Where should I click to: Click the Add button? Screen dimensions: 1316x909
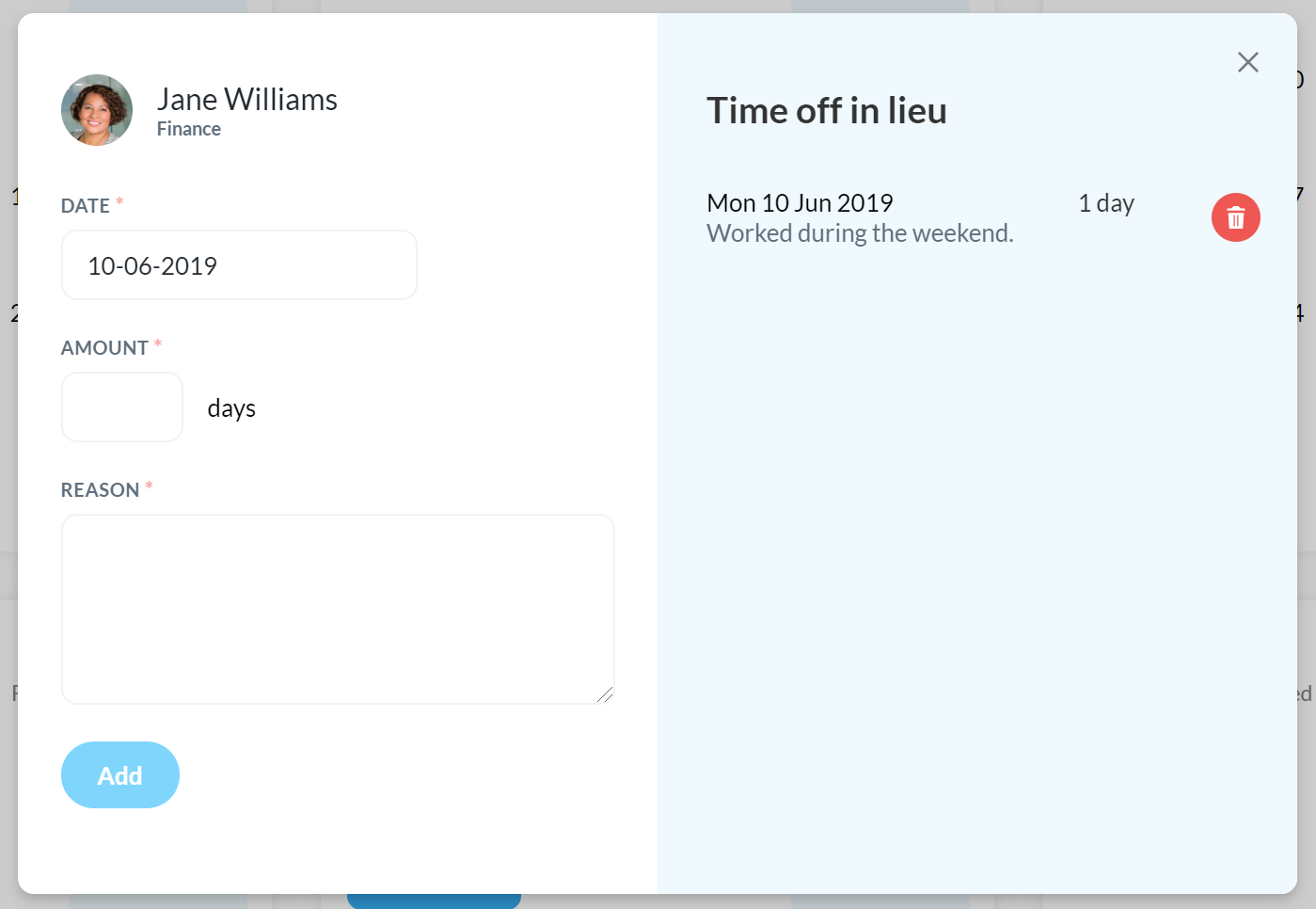pyautogui.click(x=120, y=774)
